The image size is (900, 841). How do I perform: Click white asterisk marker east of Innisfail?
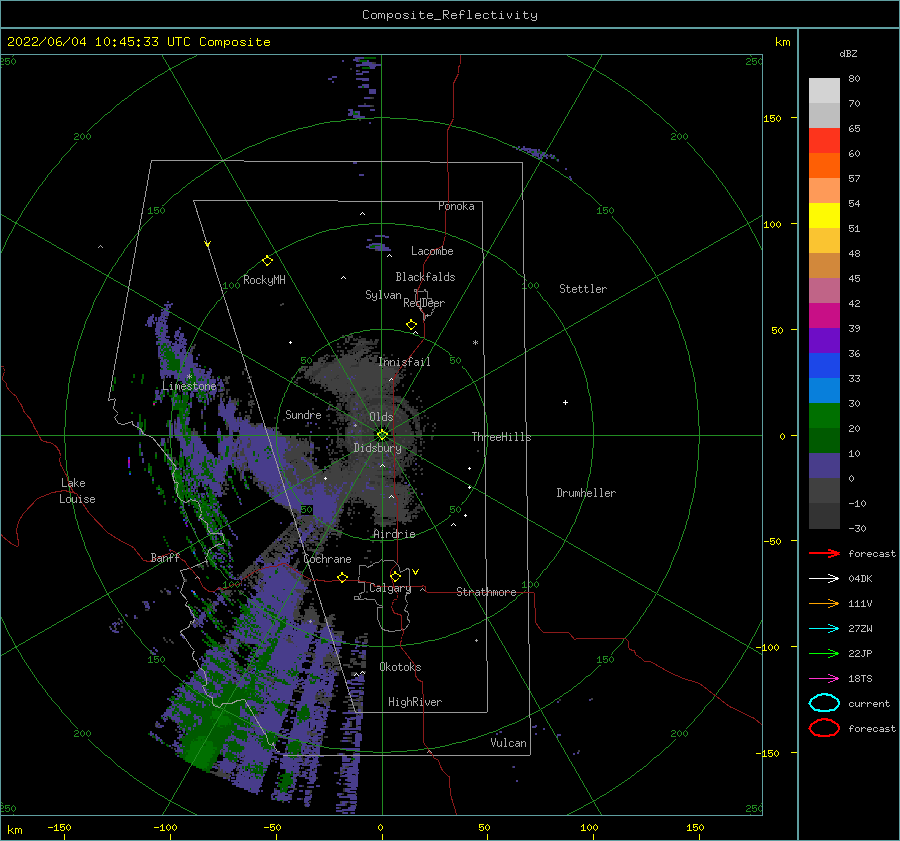[x=475, y=343]
